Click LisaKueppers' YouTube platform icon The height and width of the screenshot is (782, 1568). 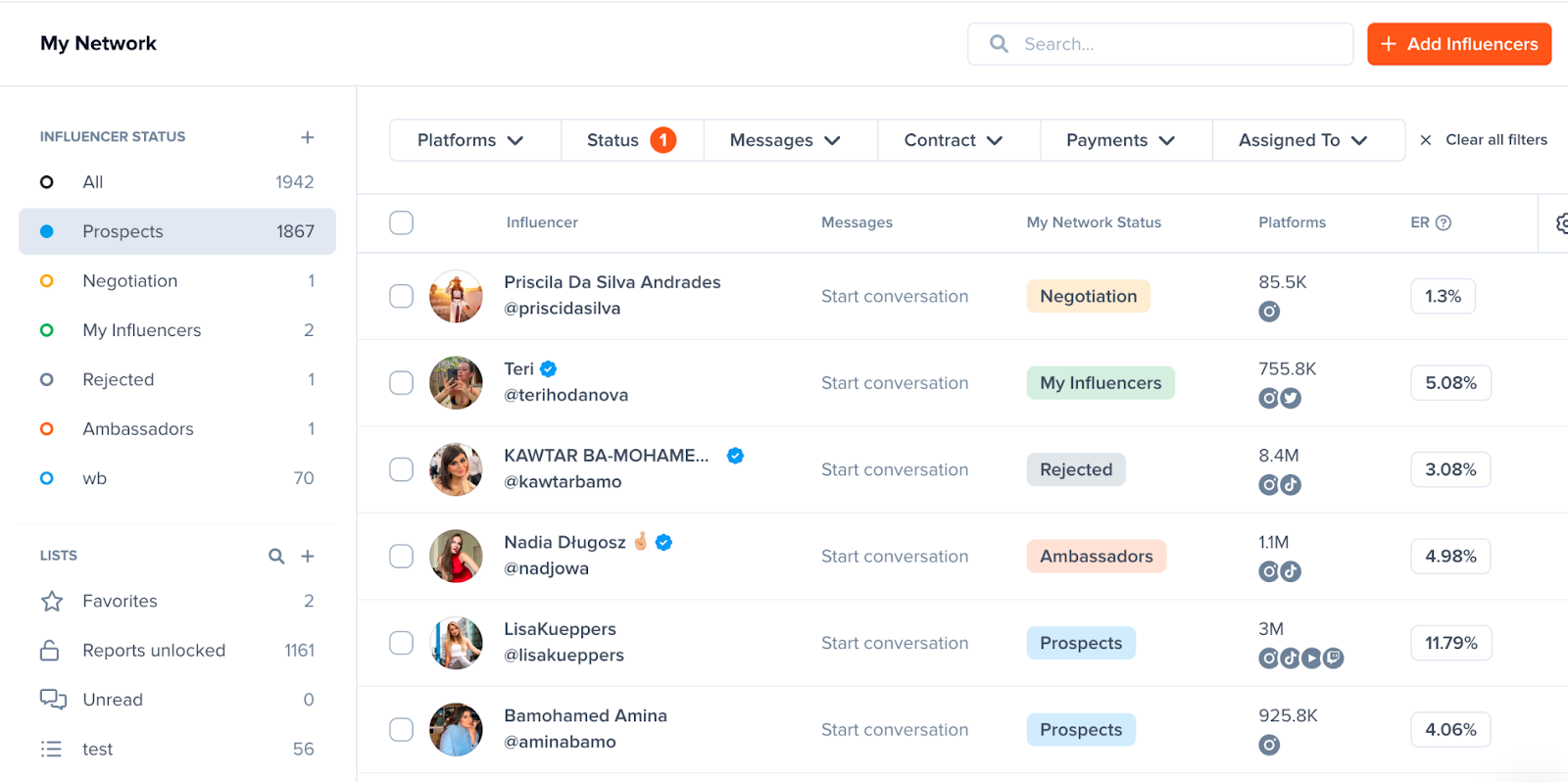pyautogui.click(x=1311, y=659)
